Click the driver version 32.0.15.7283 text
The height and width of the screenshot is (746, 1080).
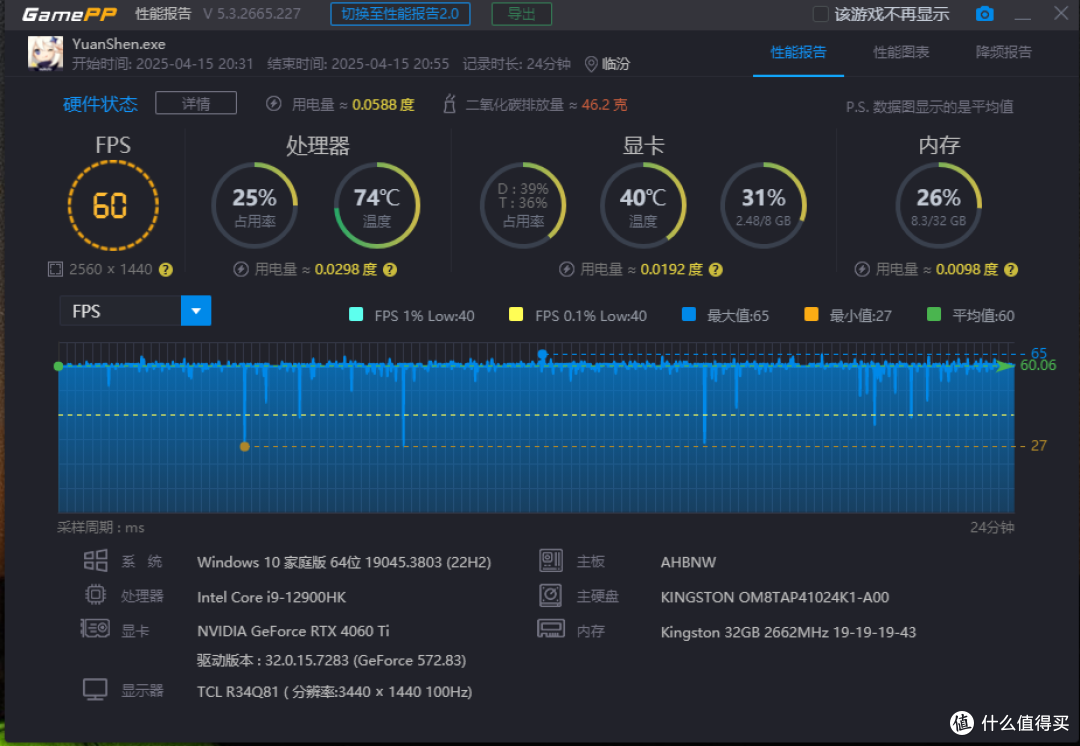click(331, 661)
